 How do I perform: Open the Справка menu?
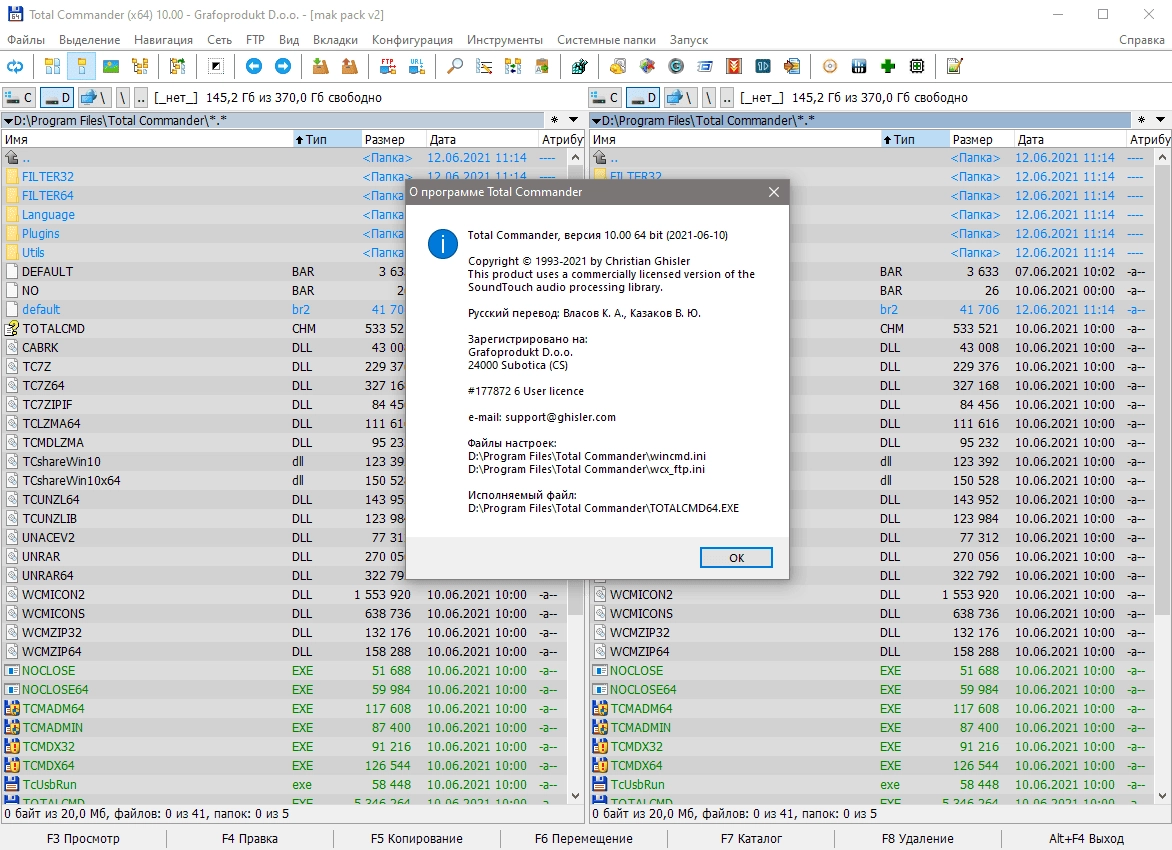point(1141,40)
